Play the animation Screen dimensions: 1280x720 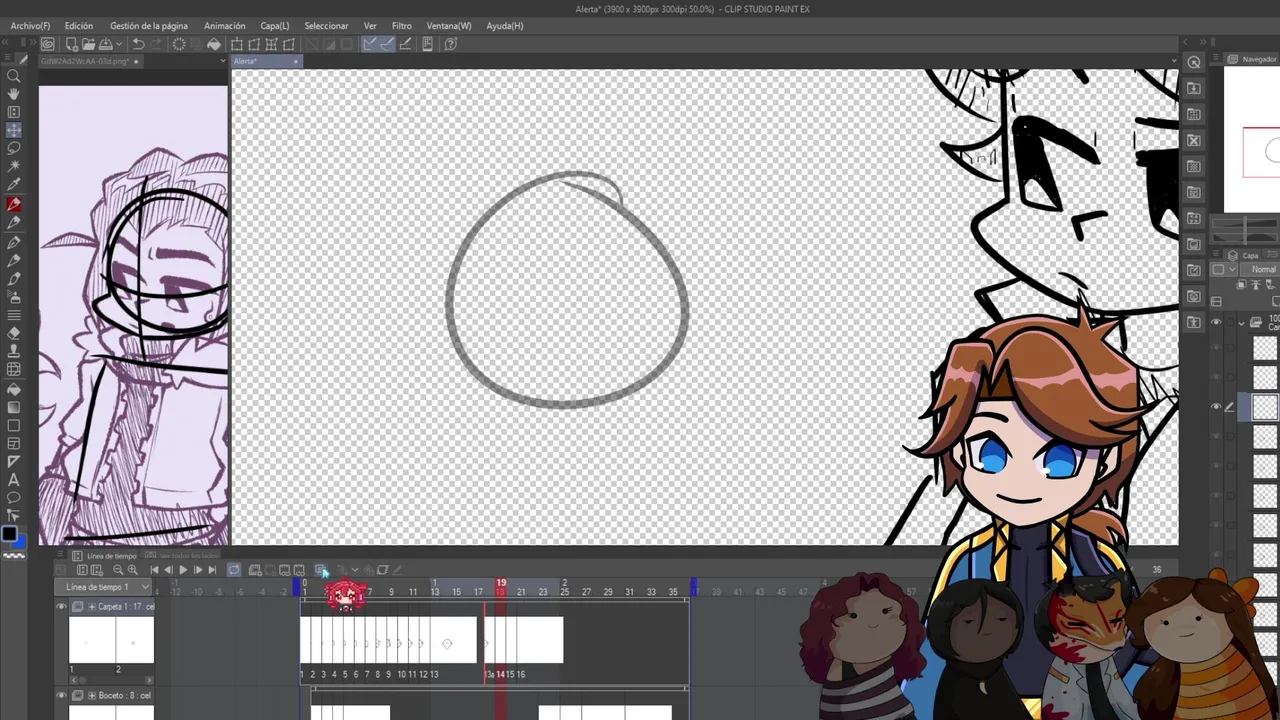[x=183, y=570]
